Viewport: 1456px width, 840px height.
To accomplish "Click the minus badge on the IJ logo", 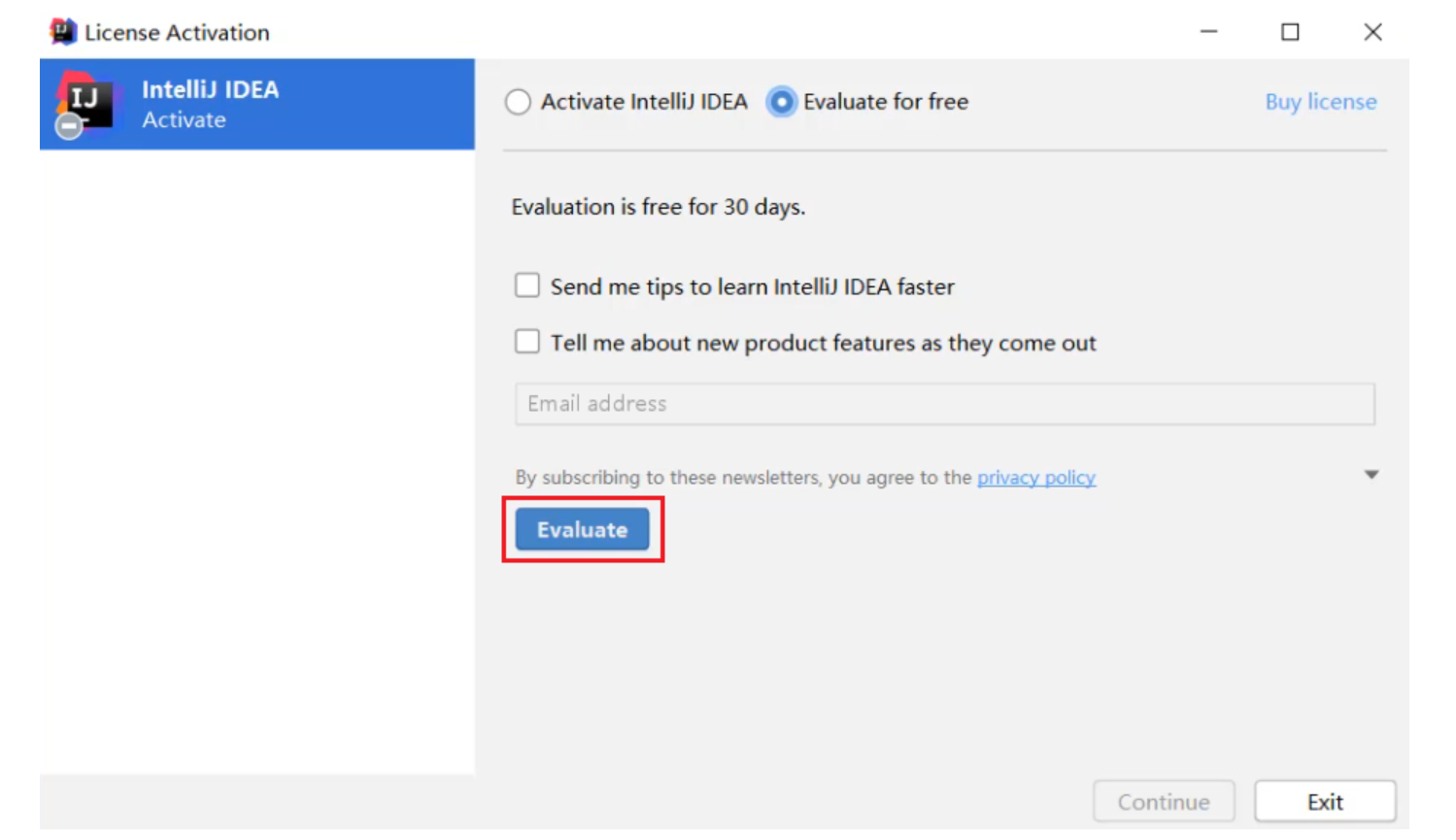I will pyautogui.click(x=69, y=125).
